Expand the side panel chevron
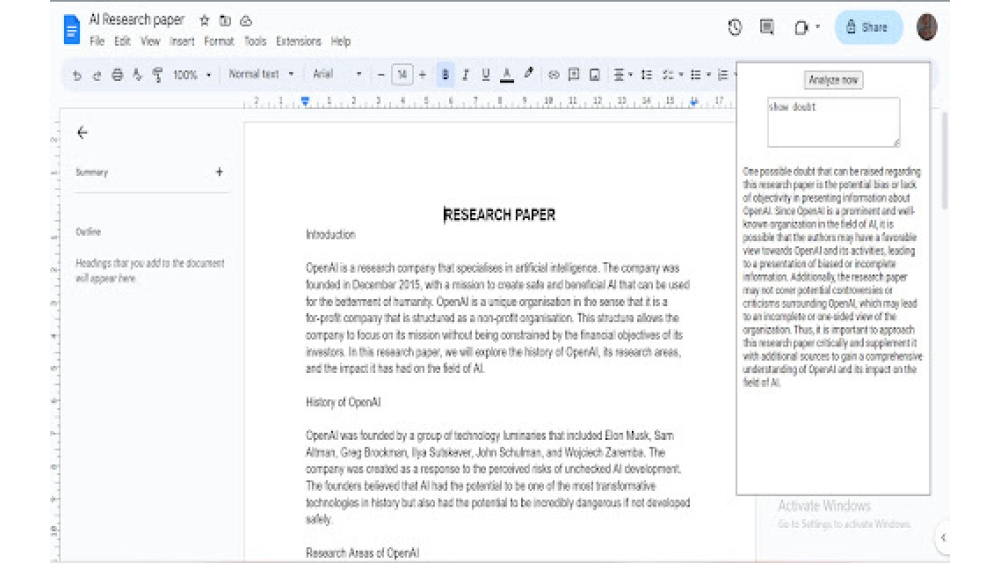Screen dimensions: 1000x563 coord(943,537)
